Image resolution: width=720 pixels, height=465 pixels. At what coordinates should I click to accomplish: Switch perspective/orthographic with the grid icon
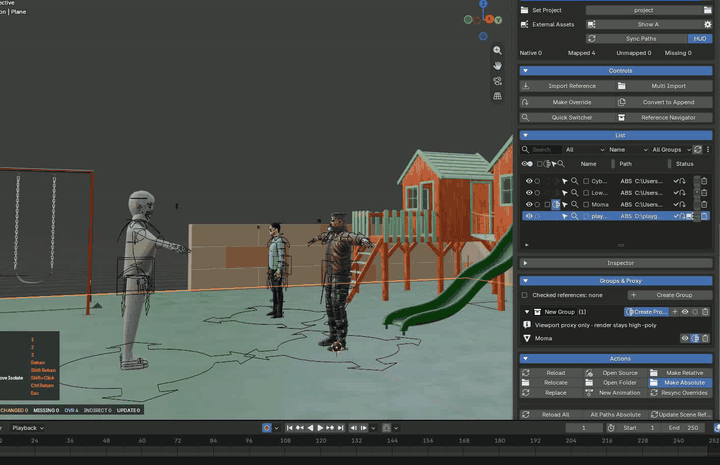[497, 96]
